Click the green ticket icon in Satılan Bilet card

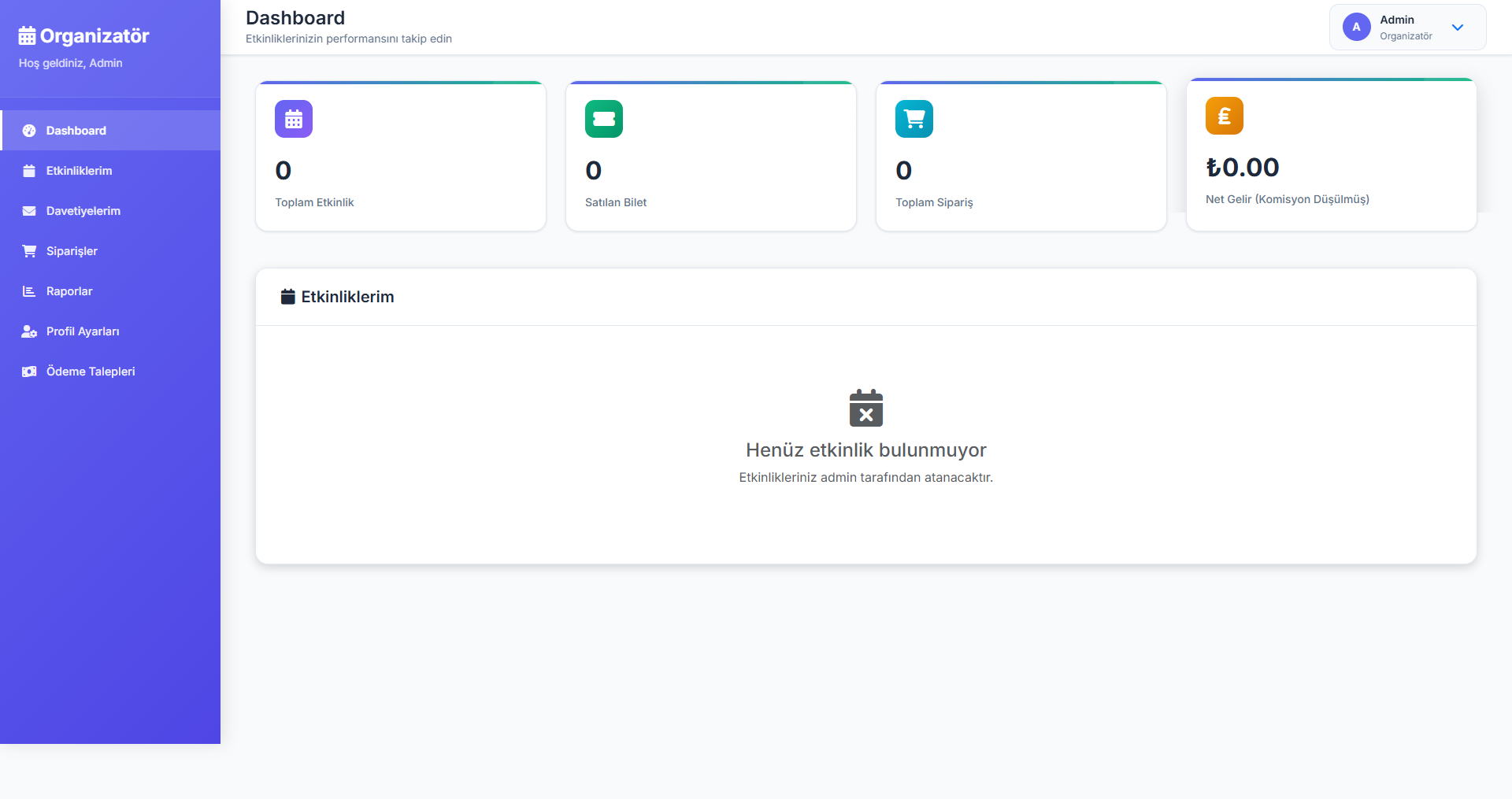604,119
